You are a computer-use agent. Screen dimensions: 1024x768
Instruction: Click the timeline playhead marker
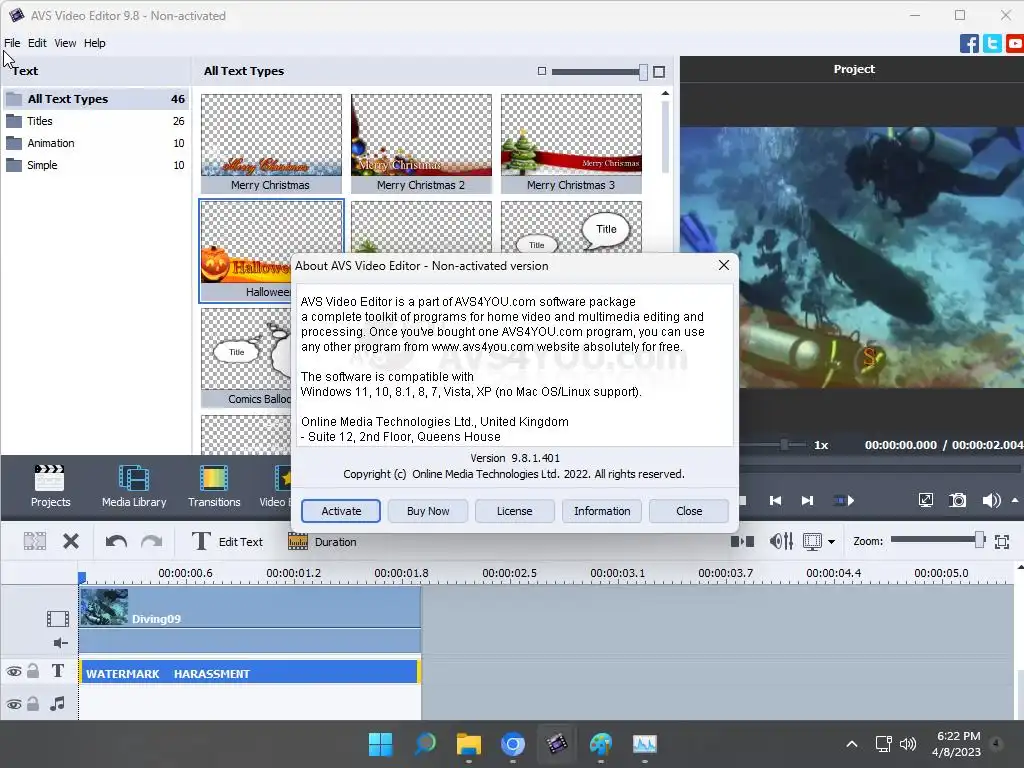pyautogui.click(x=82, y=577)
